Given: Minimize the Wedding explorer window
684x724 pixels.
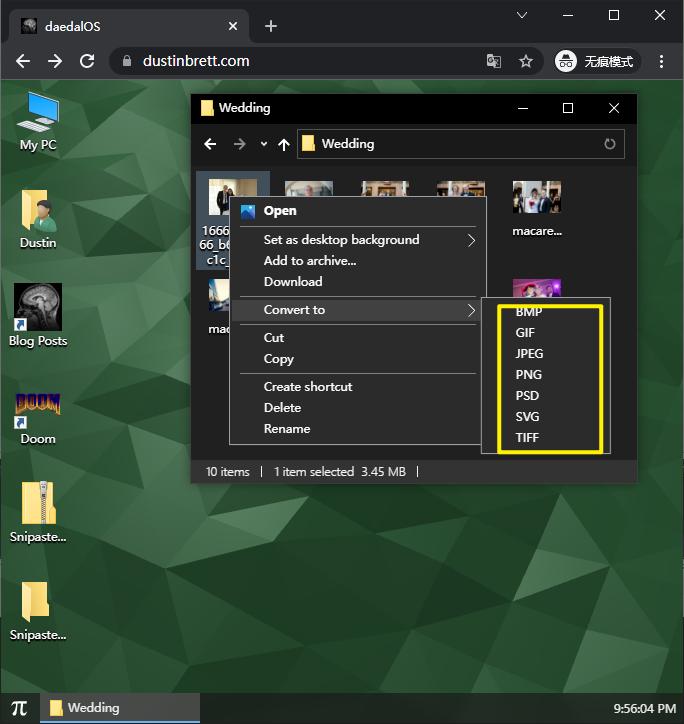Looking at the screenshot, I should [523, 109].
